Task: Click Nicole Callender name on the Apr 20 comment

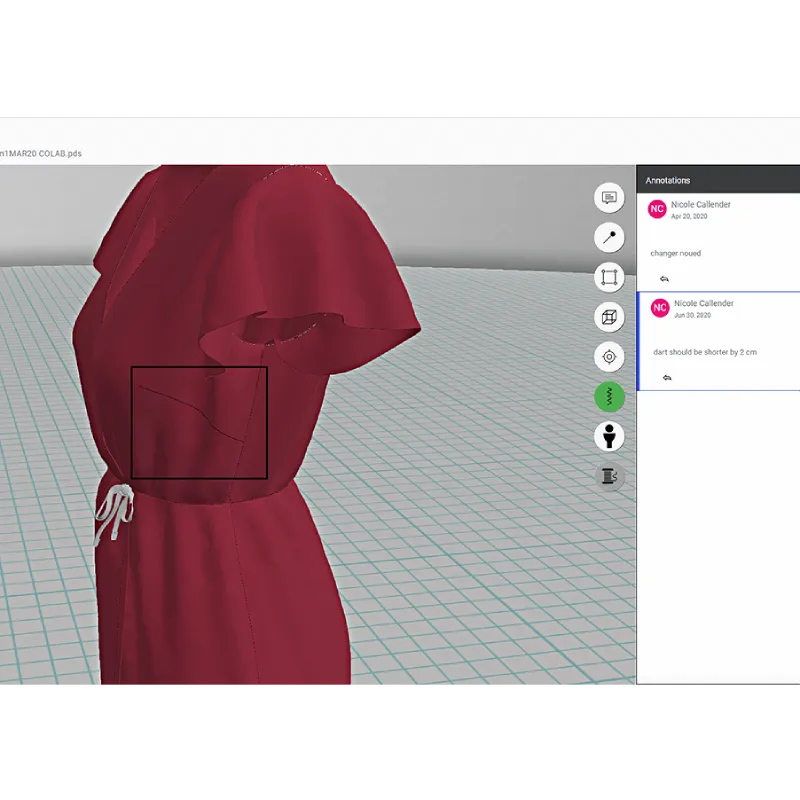Action: [x=701, y=204]
